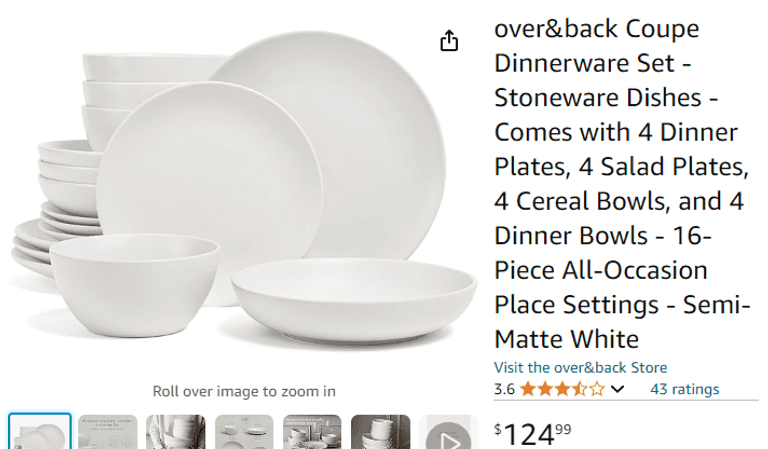Select the first highlighted product thumbnail
The image size is (768, 449).
40,432
